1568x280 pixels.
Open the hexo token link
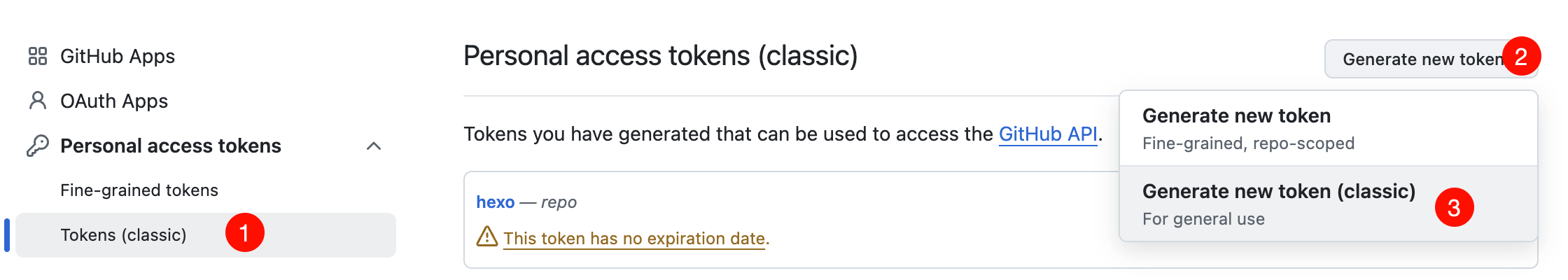(495, 202)
